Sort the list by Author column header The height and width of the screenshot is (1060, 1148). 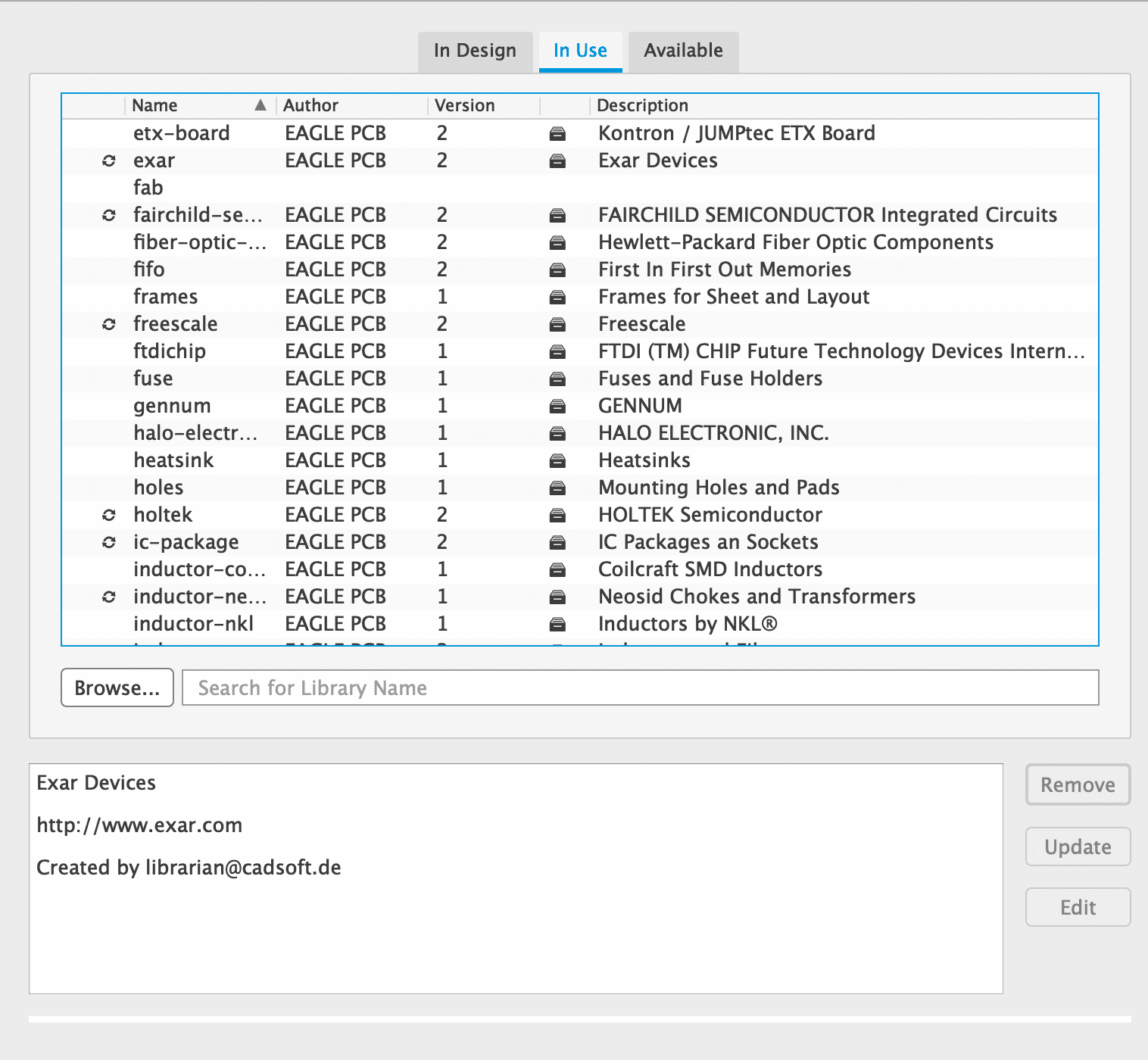[351, 105]
